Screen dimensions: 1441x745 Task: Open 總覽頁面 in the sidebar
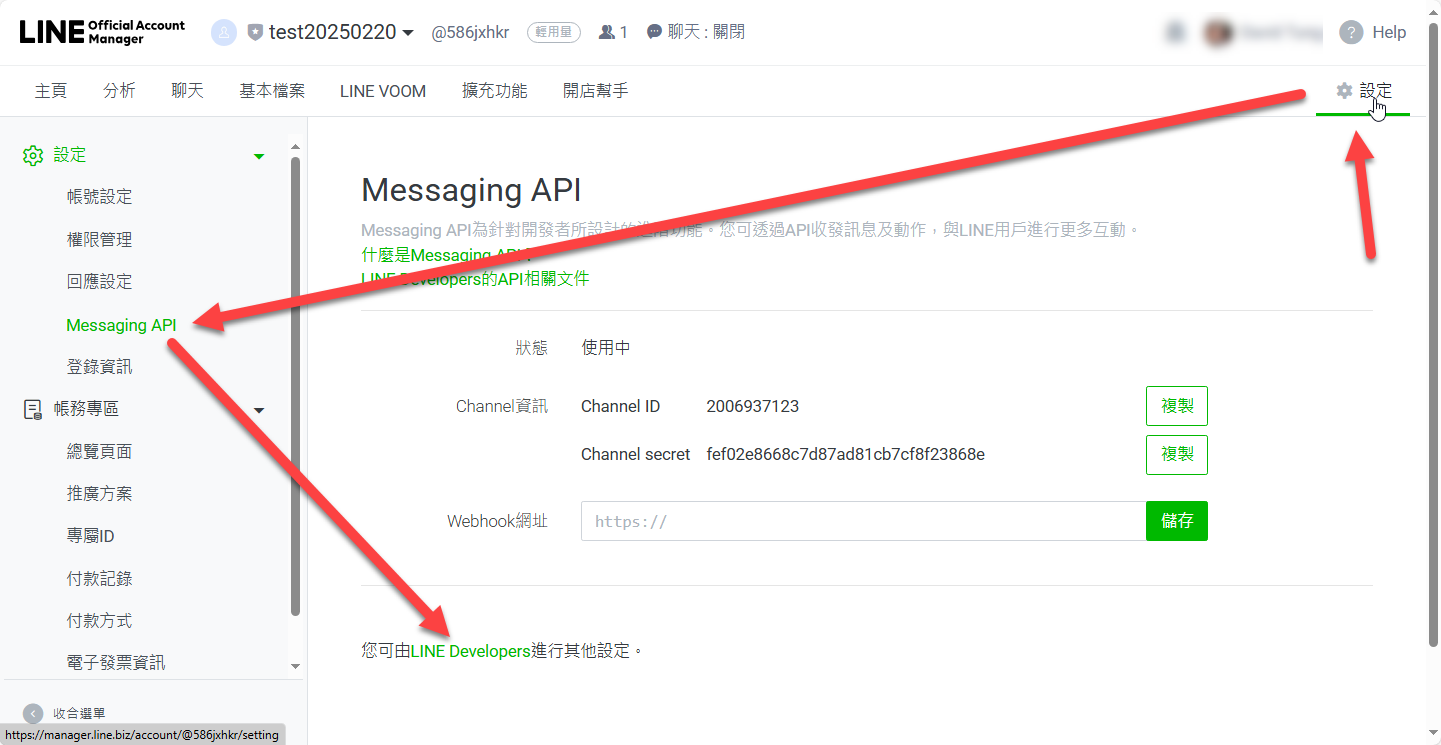pos(99,452)
